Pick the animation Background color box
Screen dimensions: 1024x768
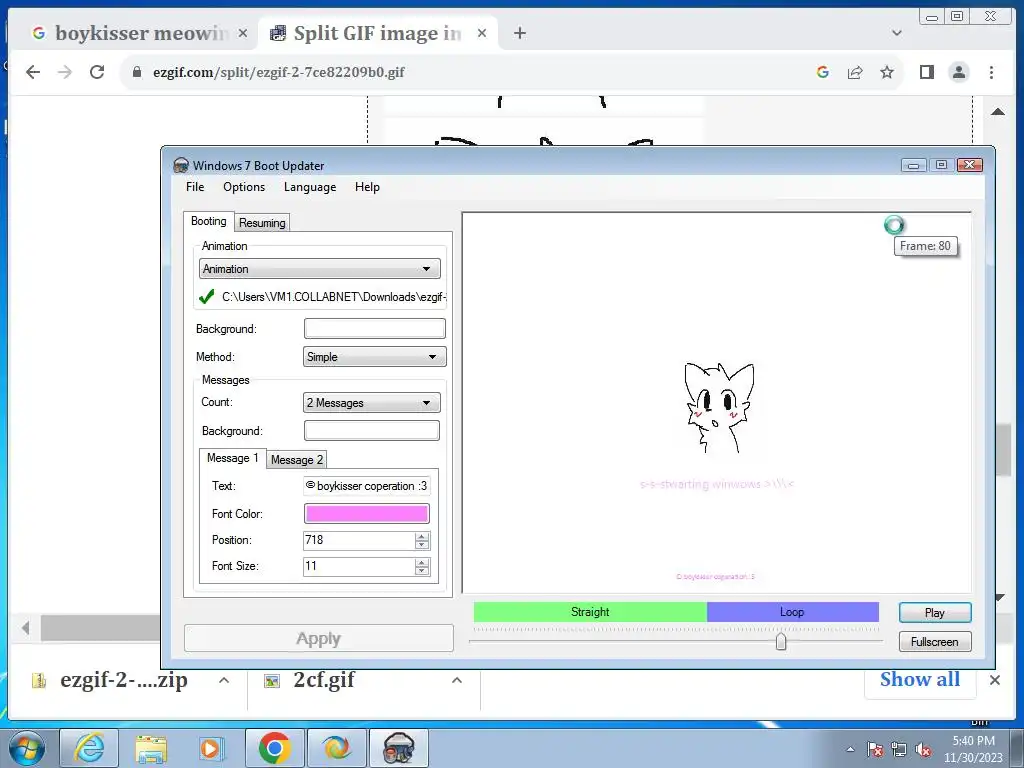375,328
